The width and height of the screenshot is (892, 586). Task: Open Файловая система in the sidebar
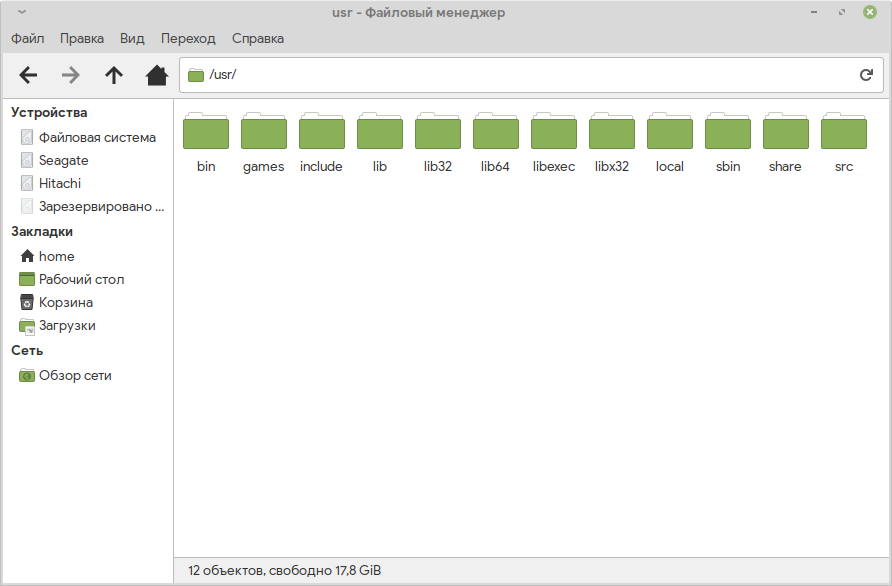88,137
